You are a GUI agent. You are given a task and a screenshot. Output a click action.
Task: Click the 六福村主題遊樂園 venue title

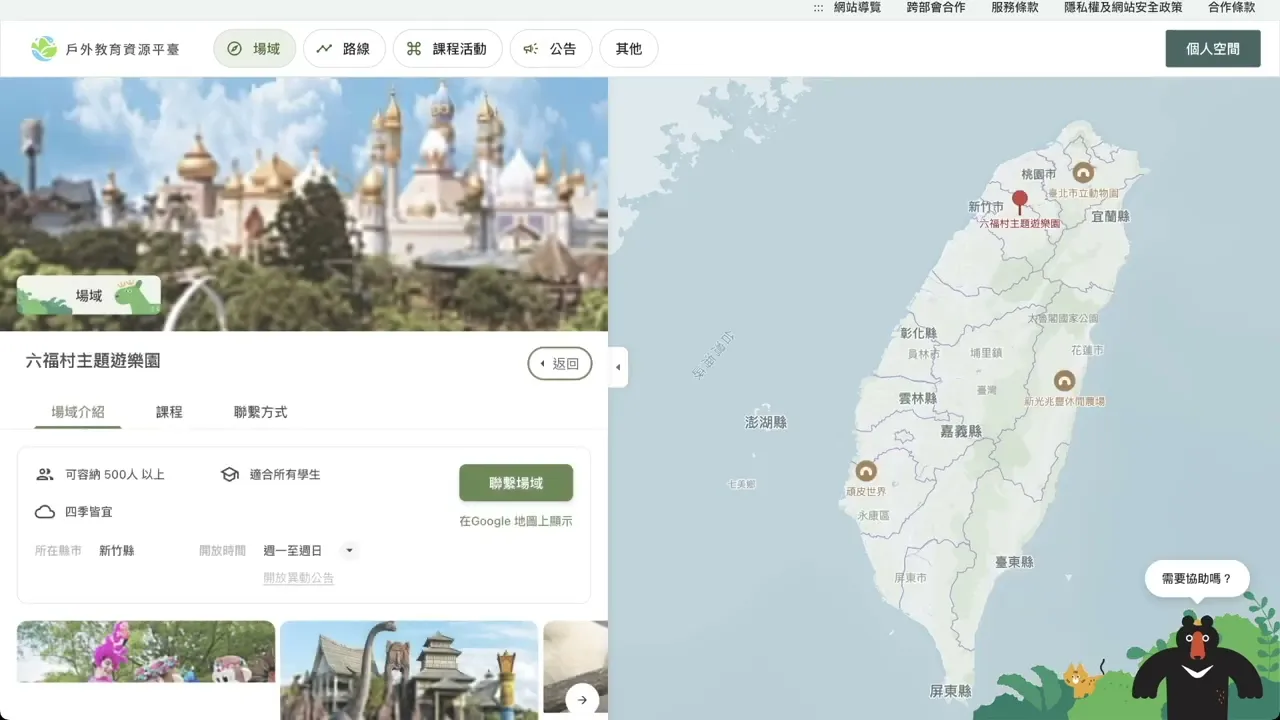[93, 361]
